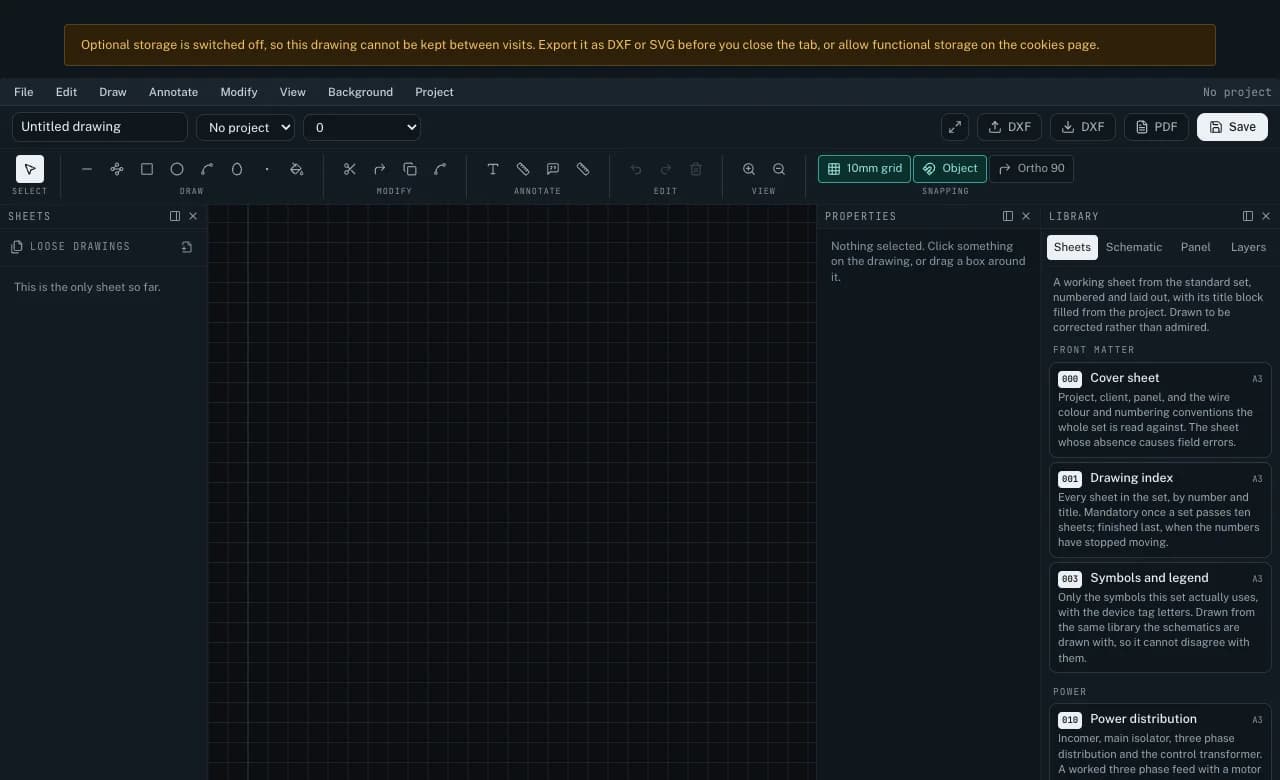1280x780 pixels.
Task: Choose the Polyline draw tool
Action: click(x=117, y=169)
